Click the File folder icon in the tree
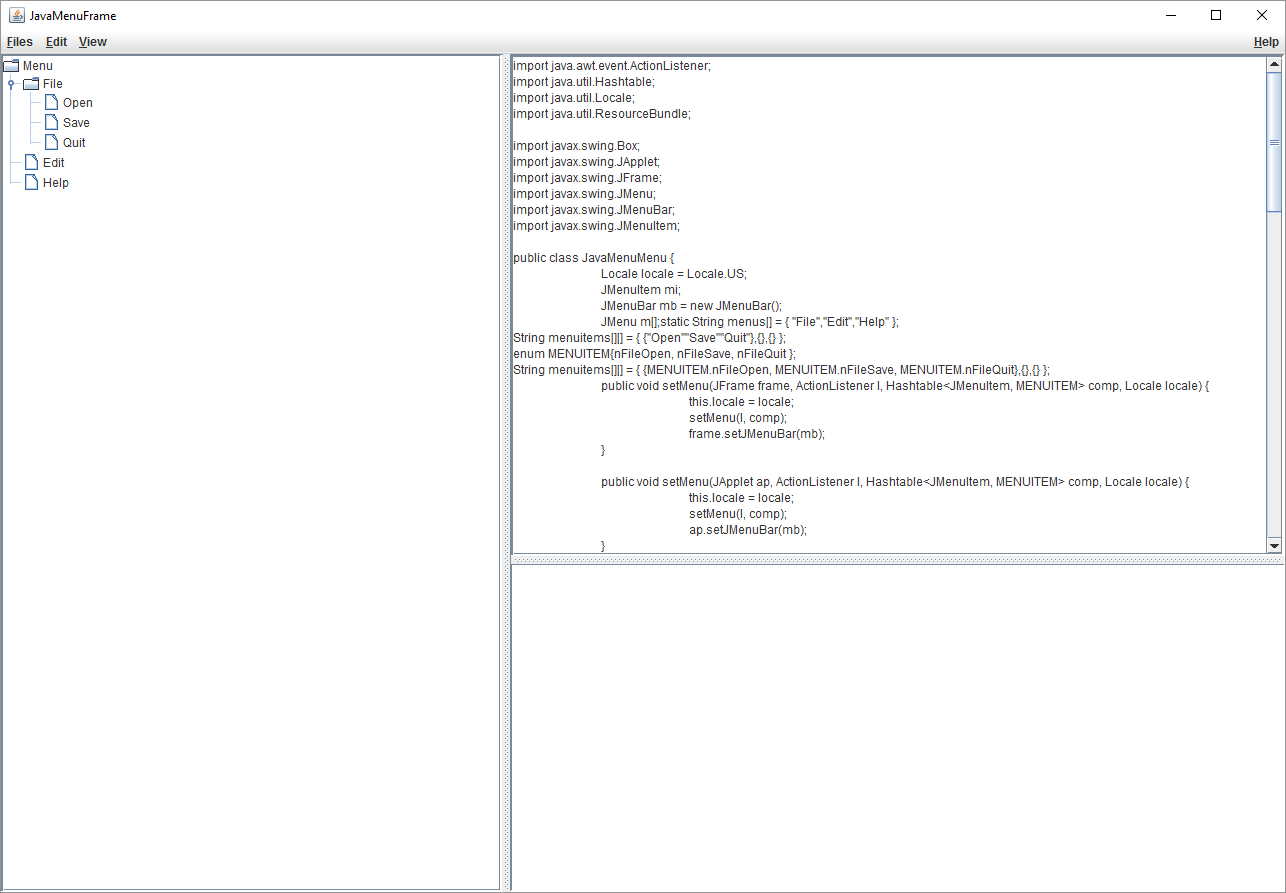The height and width of the screenshot is (893, 1286). click(33, 83)
